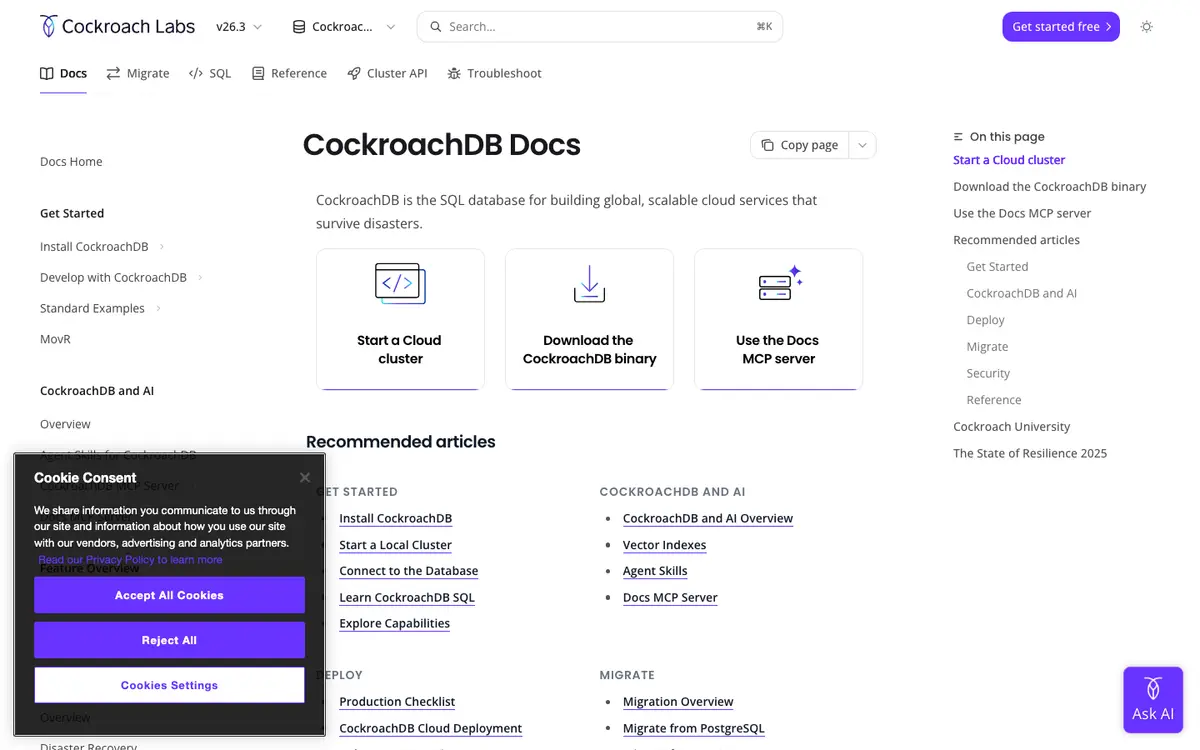Open the Install CockroachDB article link
Image resolution: width=1200 pixels, height=750 pixels.
click(395, 518)
